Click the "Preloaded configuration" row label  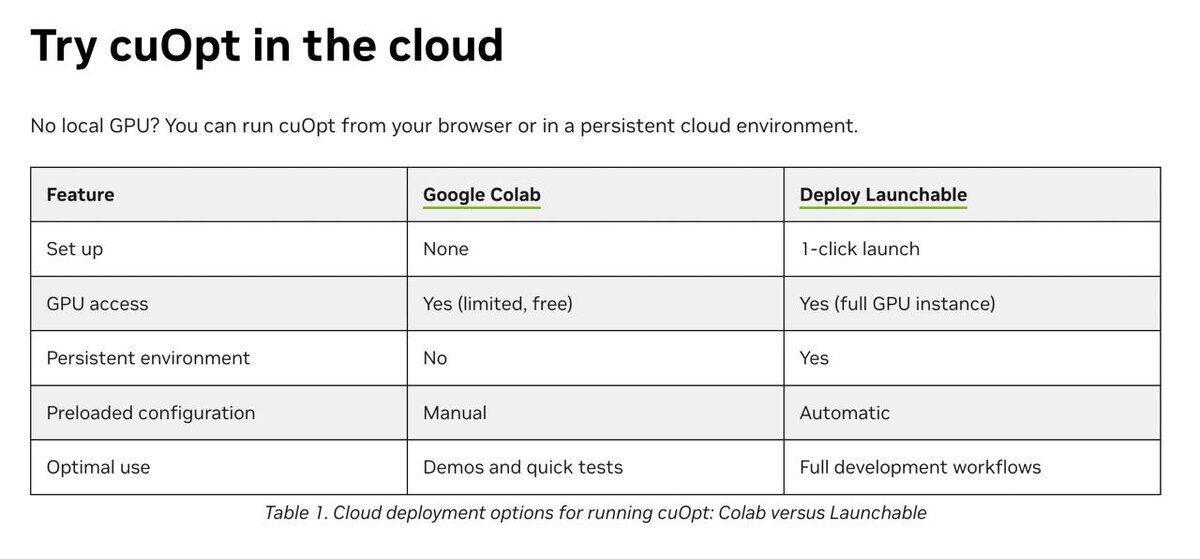coord(151,412)
